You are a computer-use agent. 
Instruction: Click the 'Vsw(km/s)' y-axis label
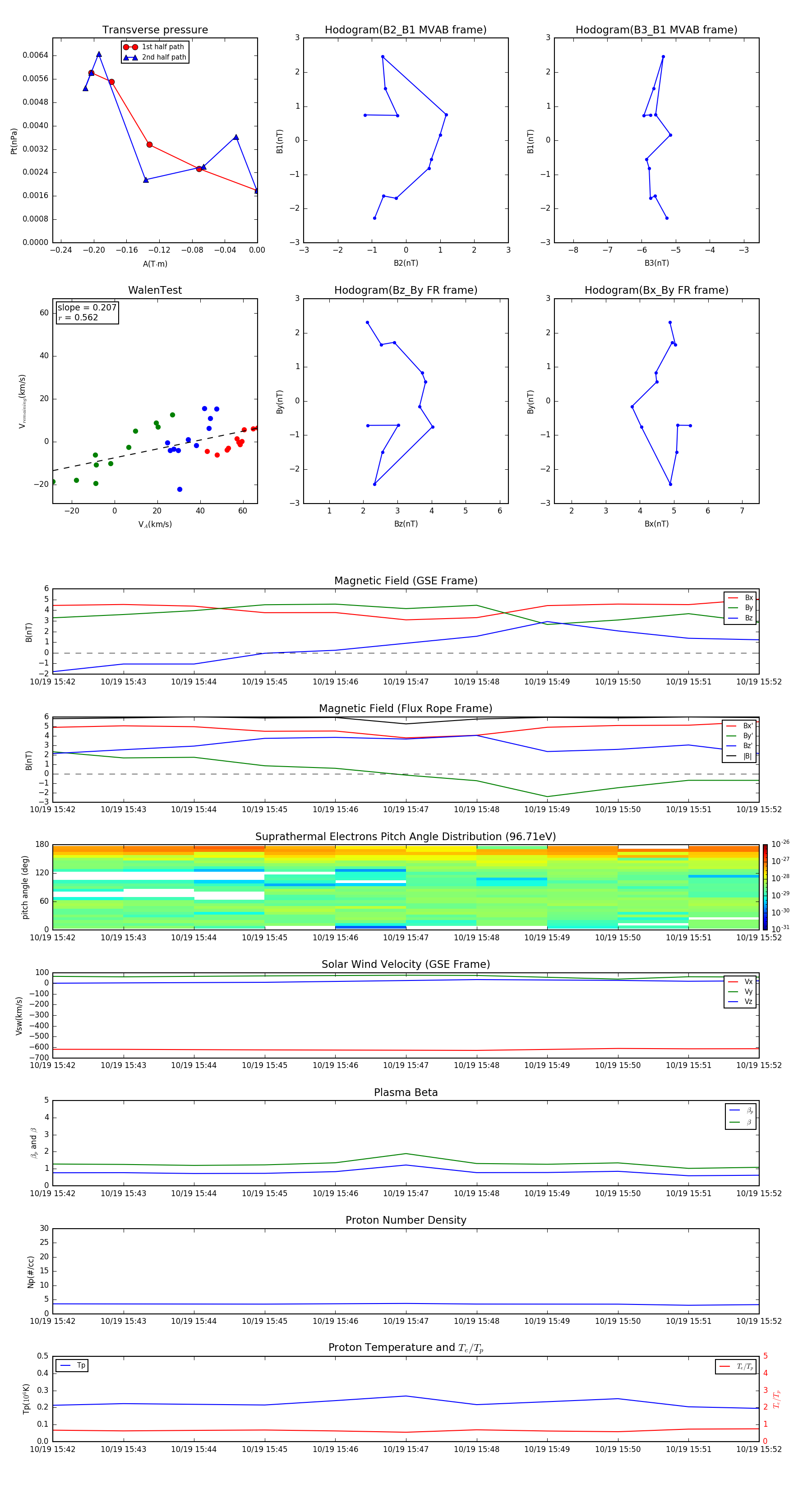(19, 1016)
